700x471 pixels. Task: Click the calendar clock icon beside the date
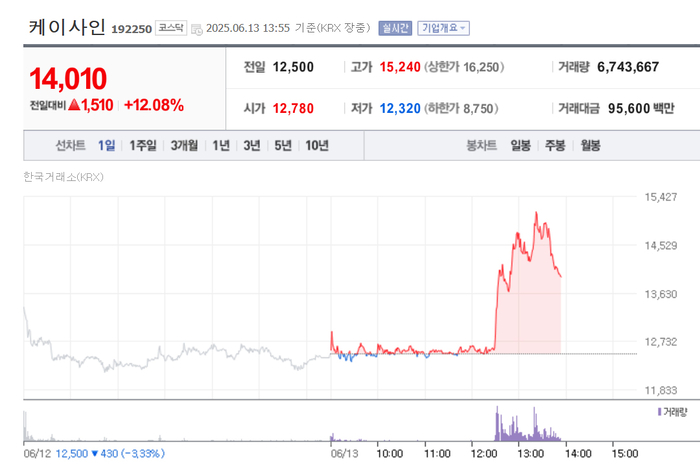click(196, 29)
